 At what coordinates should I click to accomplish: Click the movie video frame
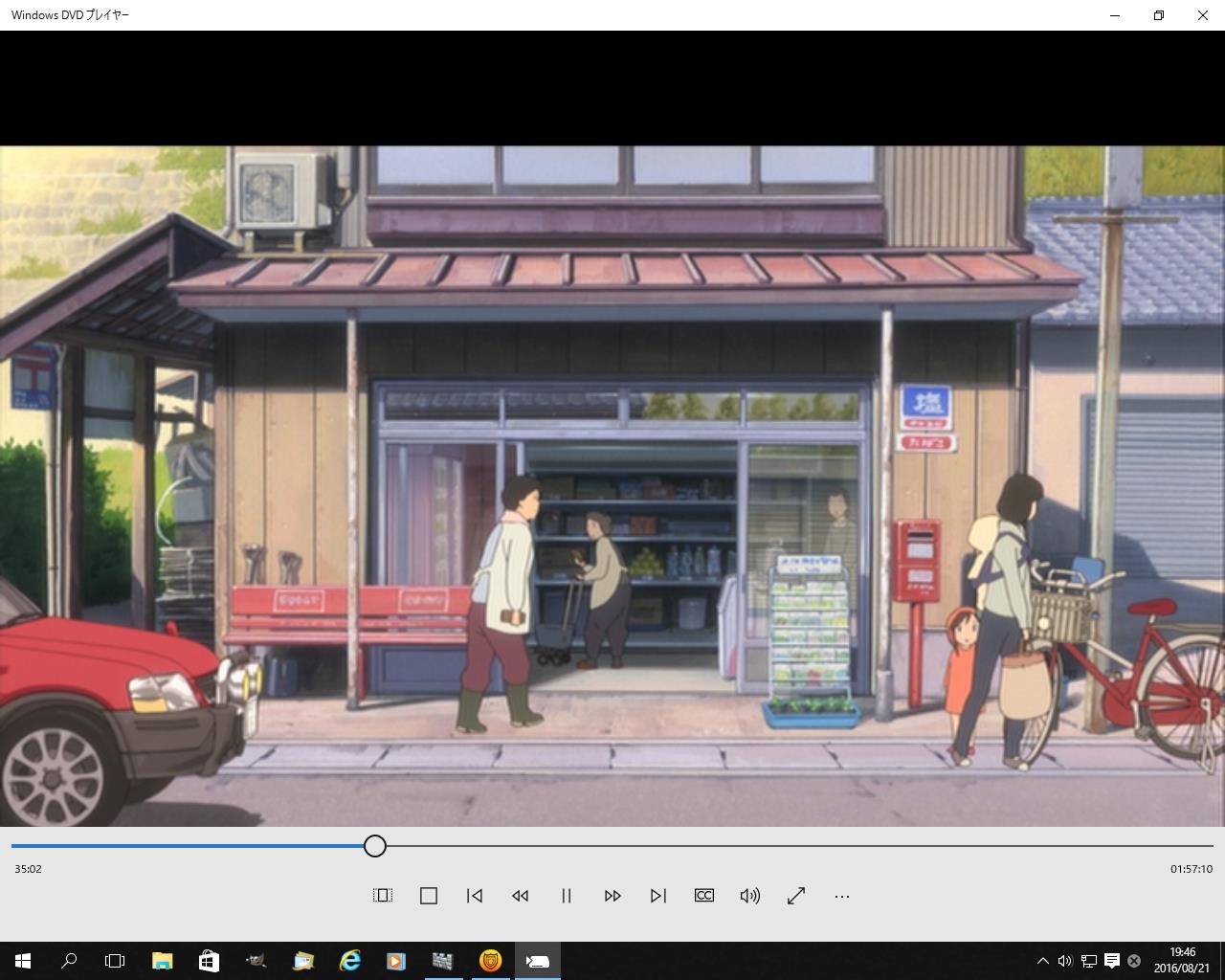[612, 486]
